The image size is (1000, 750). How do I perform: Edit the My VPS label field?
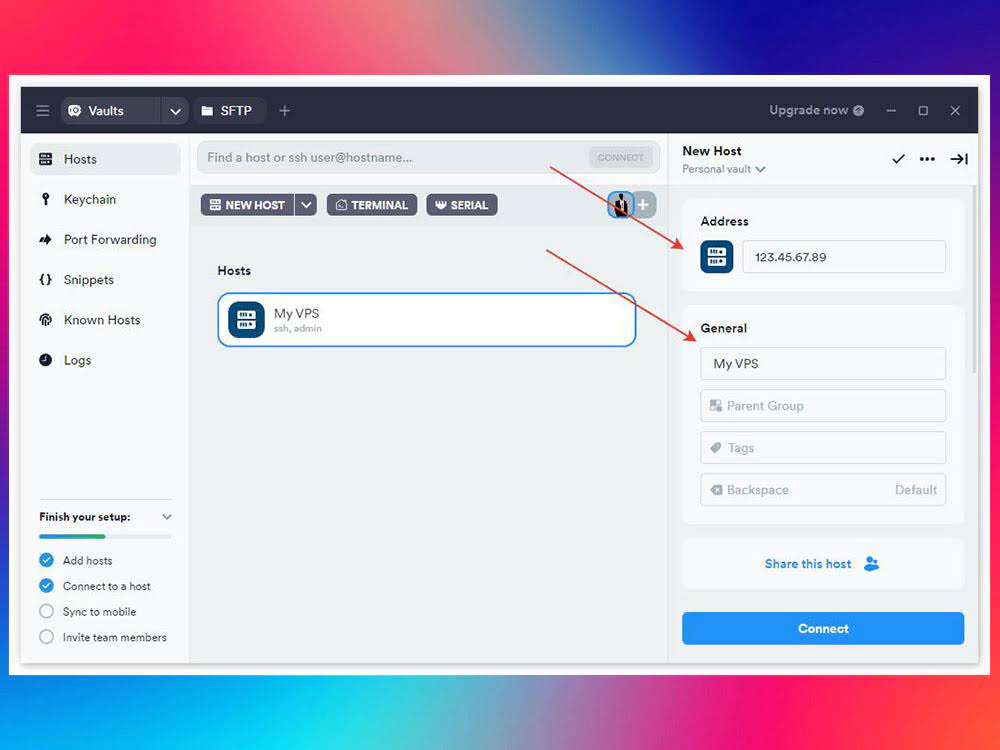tap(823, 364)
